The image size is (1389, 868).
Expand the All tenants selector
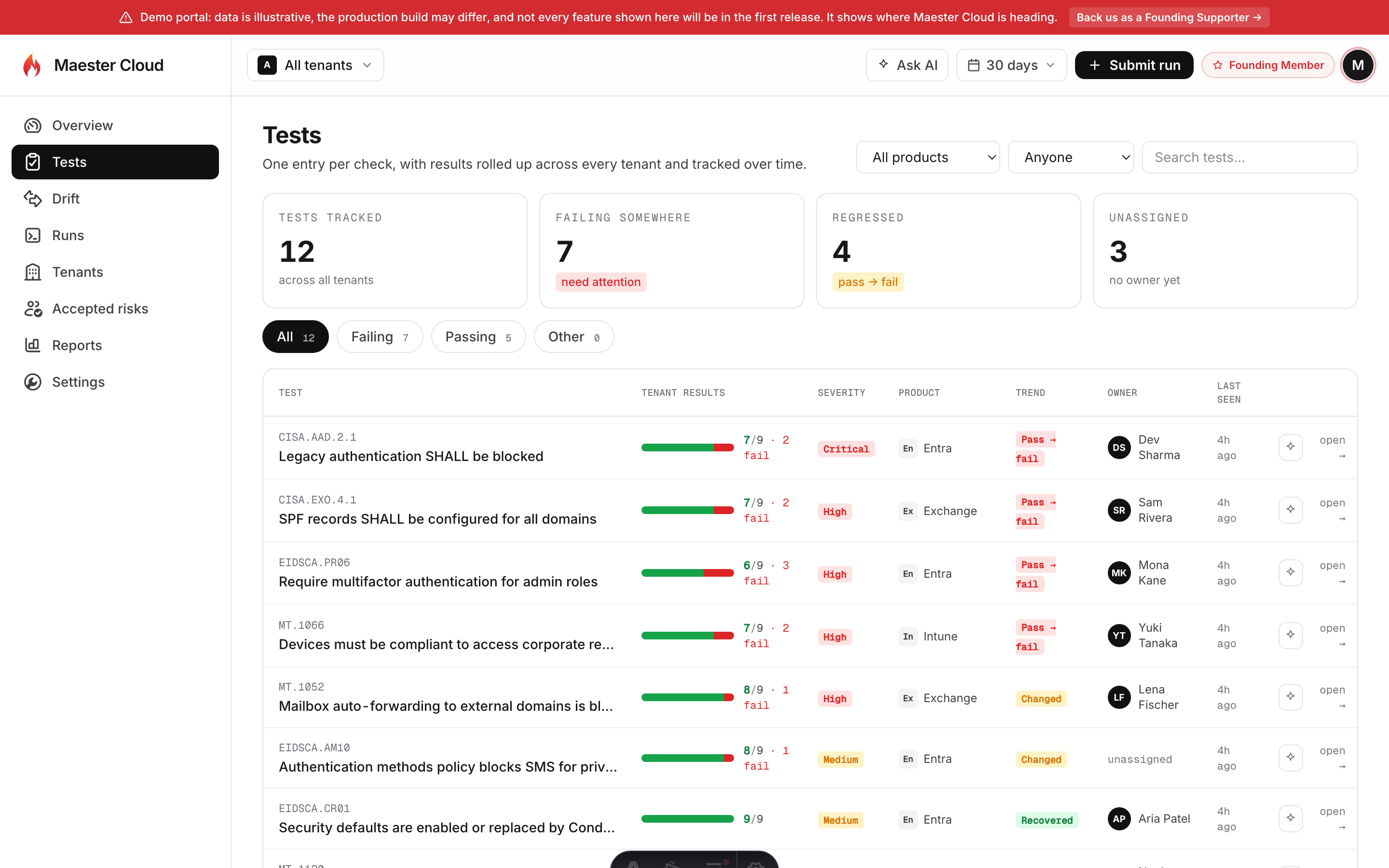click(x=315, y=65)
